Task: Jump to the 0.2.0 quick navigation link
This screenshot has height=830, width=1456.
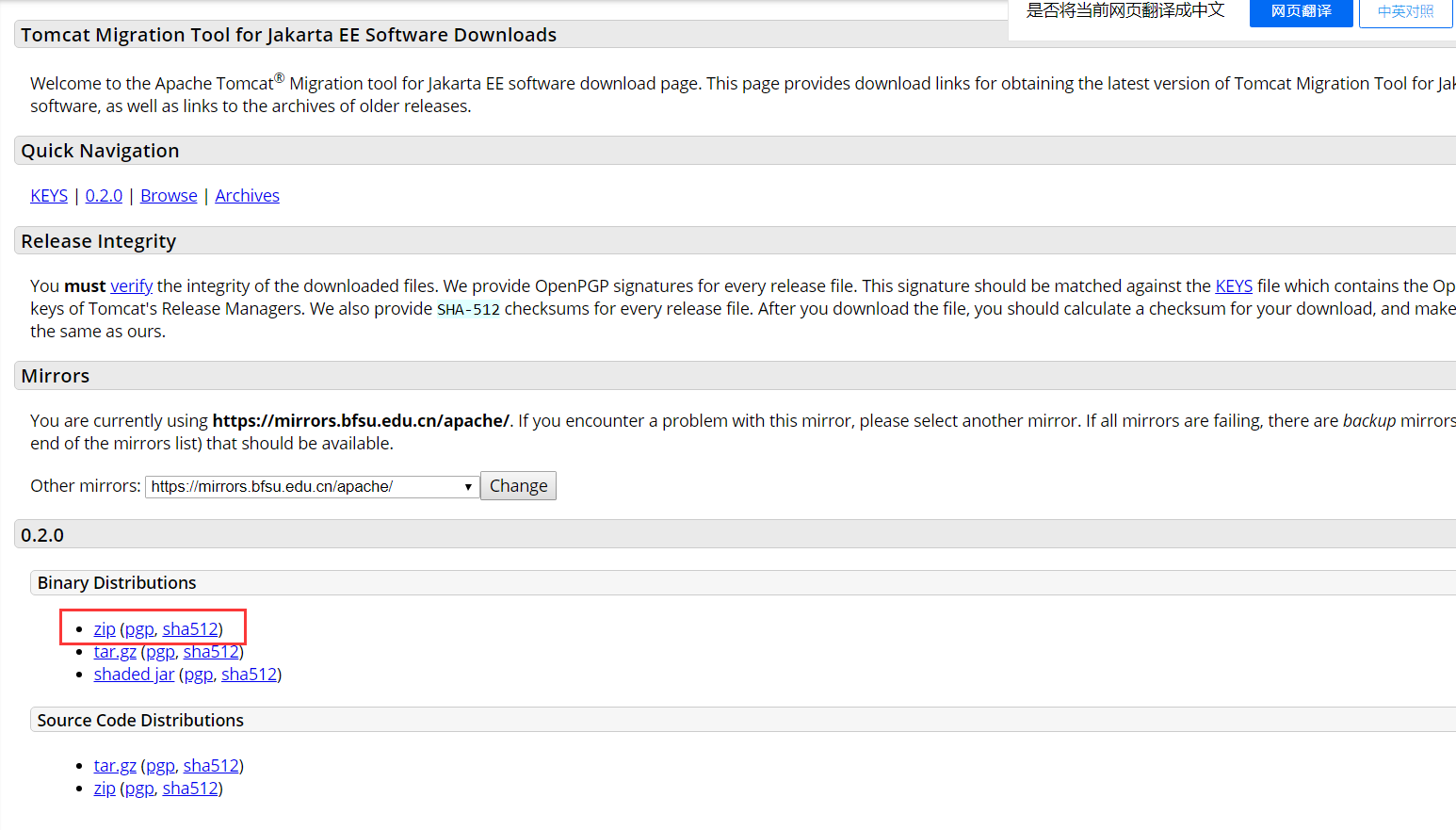Action: pos(104,196)
